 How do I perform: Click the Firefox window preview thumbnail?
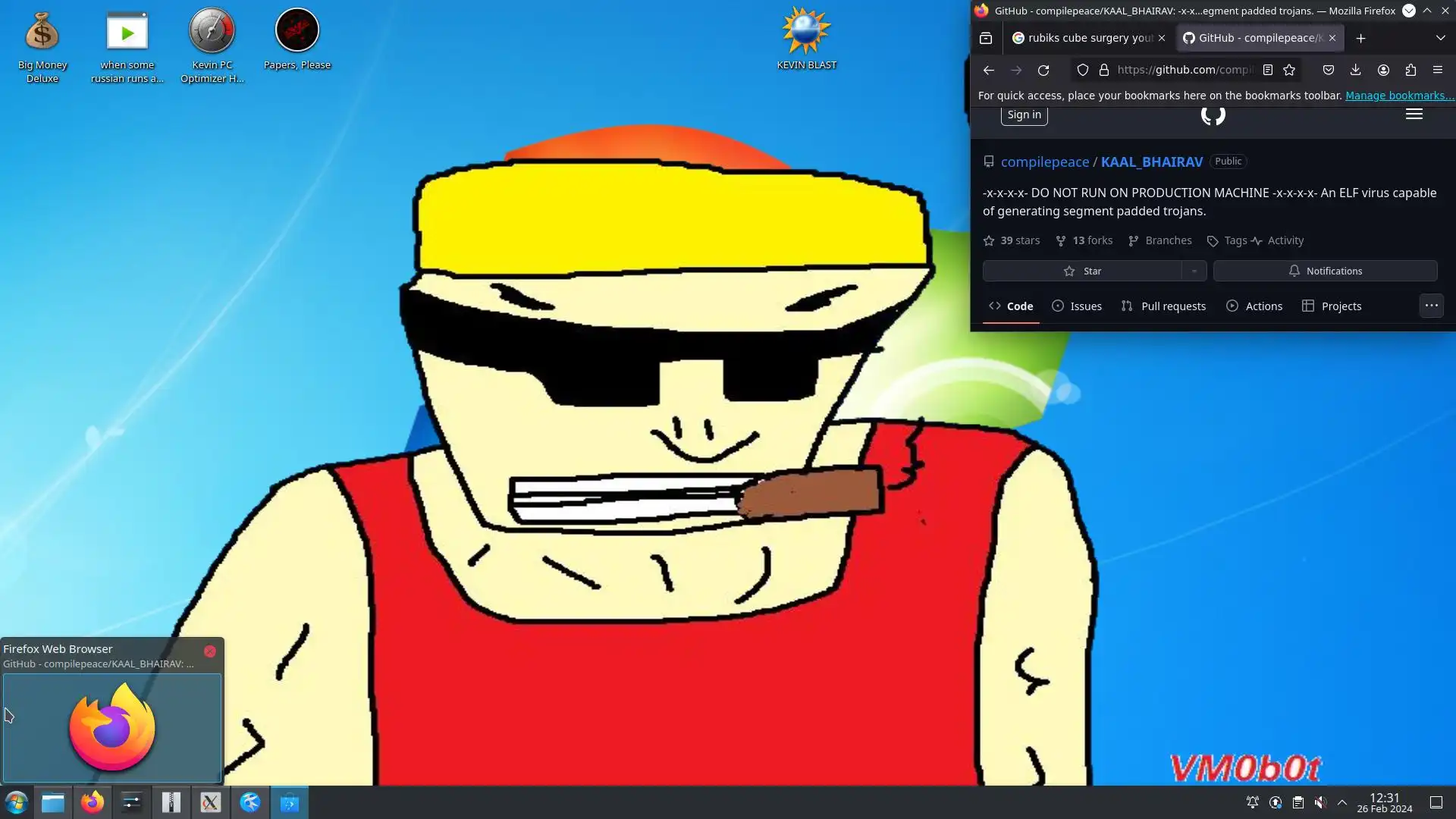tap(112, 728)
